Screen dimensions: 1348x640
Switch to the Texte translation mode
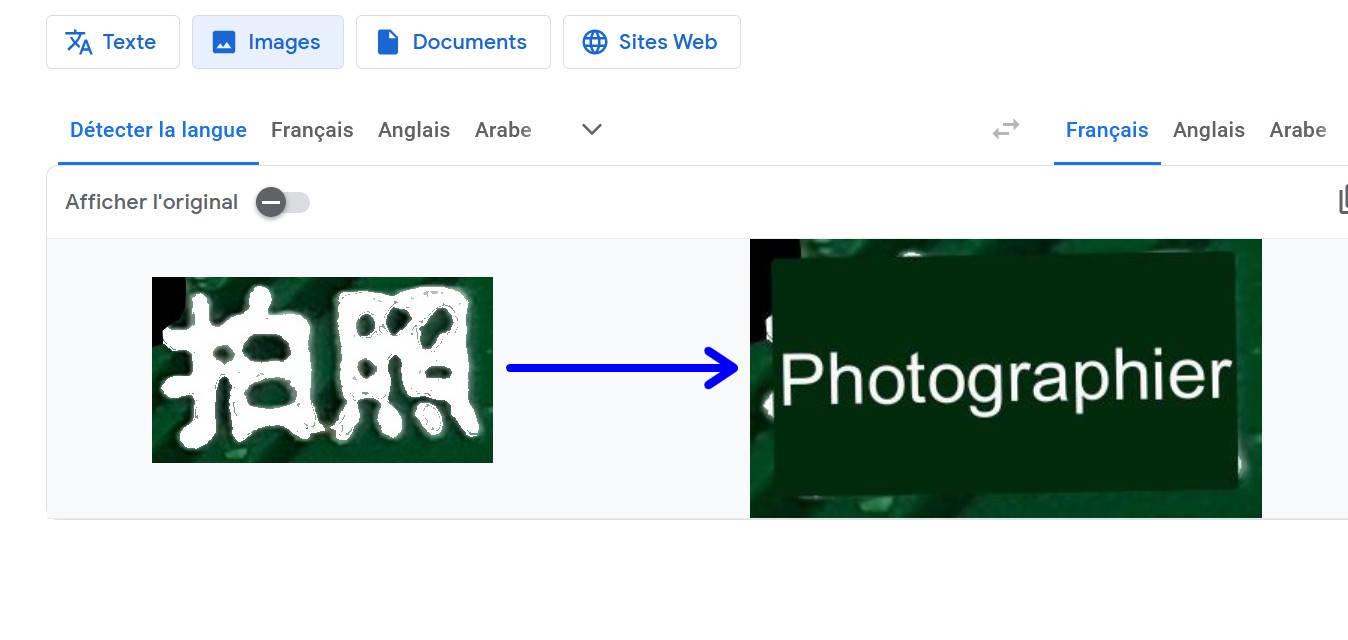click(113, 42)
